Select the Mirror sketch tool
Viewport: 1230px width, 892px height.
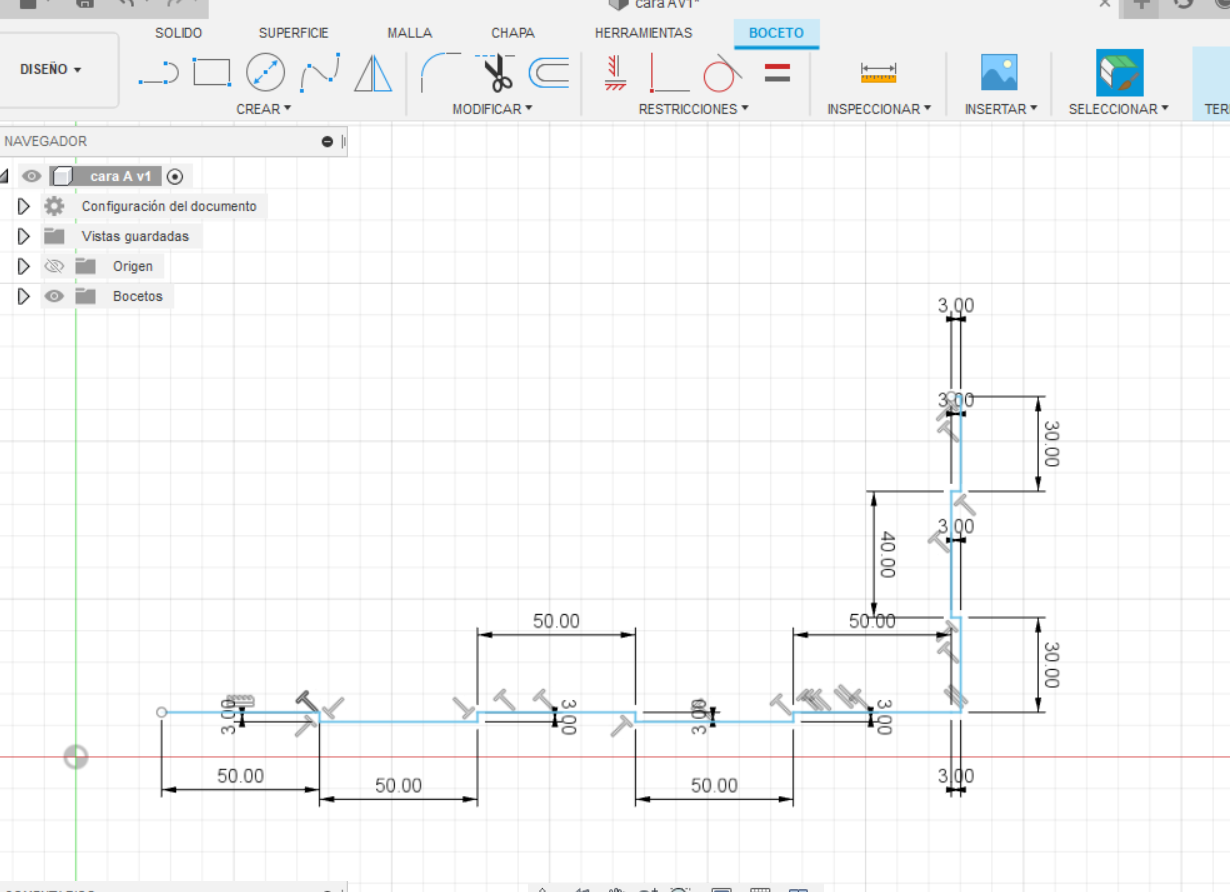[373, 72]
